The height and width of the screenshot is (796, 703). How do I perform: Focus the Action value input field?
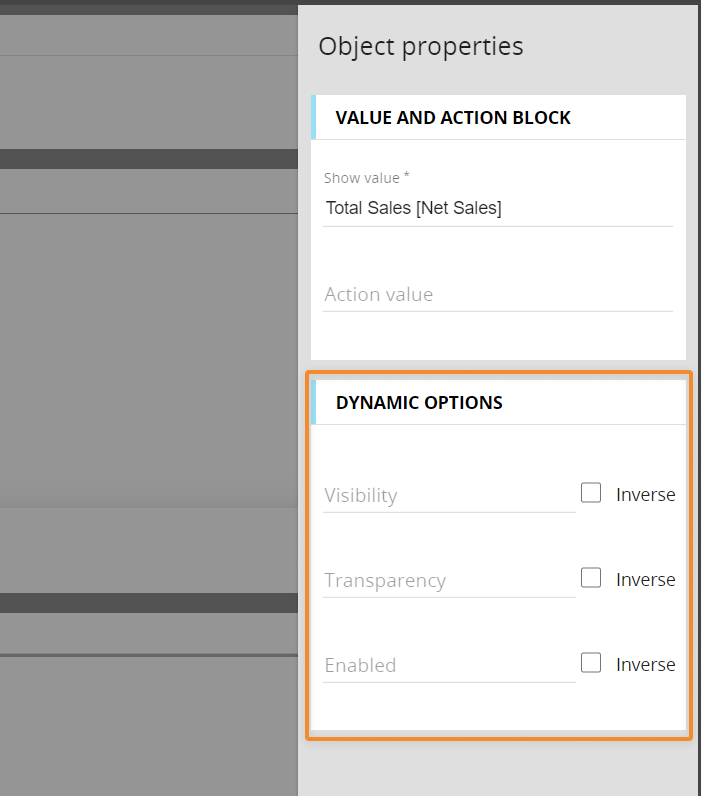point(498,295)
